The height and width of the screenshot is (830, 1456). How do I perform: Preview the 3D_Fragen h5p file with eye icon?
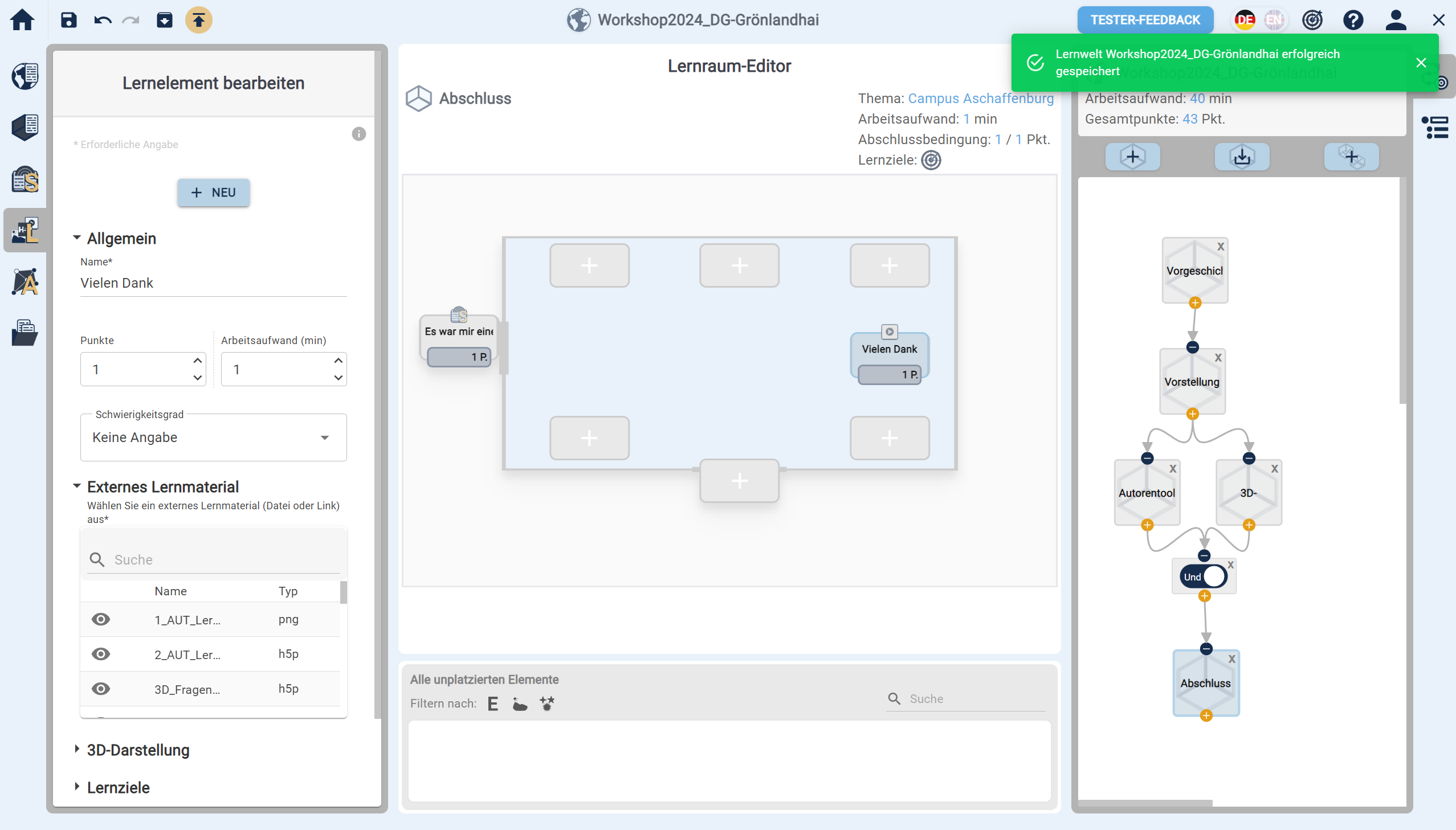pos(101,689)
